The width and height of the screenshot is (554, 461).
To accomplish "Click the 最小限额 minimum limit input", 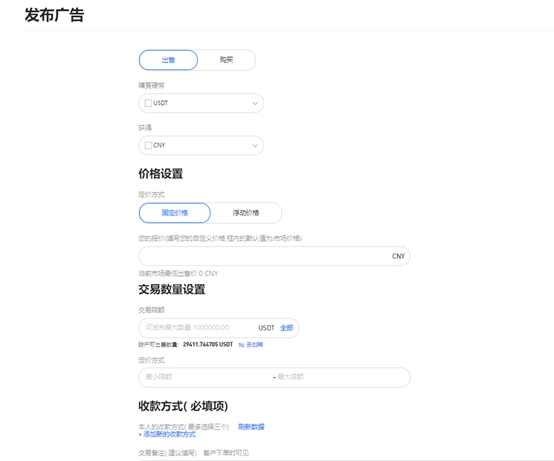I will [205, 377].
